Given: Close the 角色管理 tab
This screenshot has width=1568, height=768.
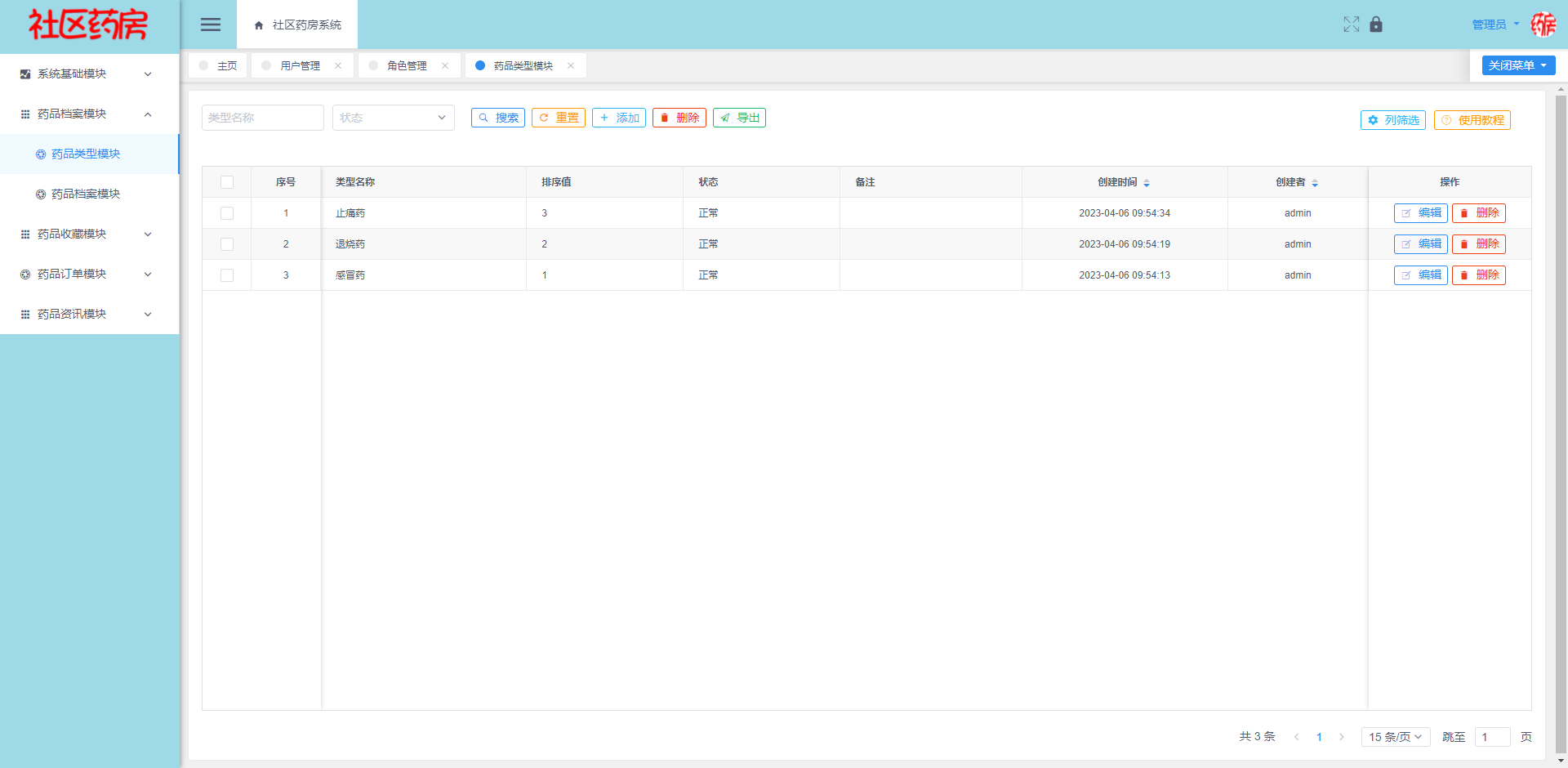Looking at the screenshot, I should click(x=445, y=65).
